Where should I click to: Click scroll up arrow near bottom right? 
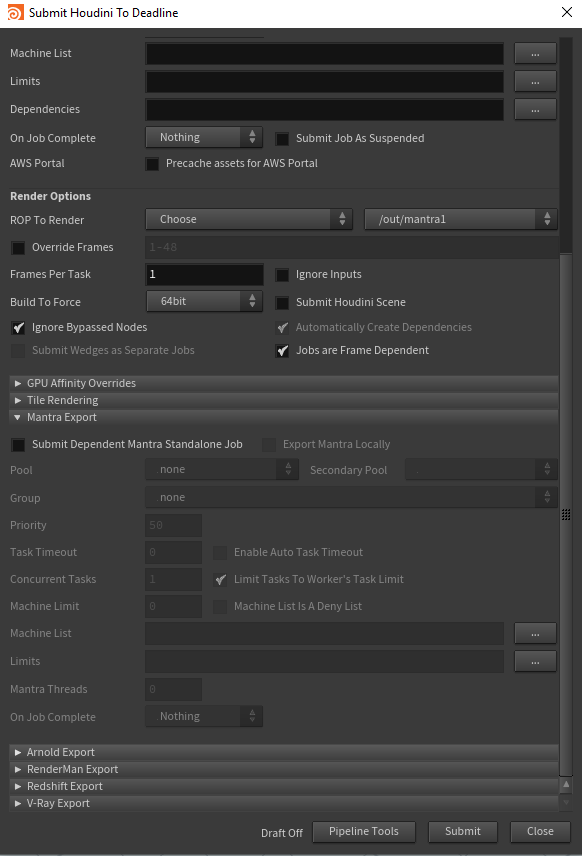(566, 784)
